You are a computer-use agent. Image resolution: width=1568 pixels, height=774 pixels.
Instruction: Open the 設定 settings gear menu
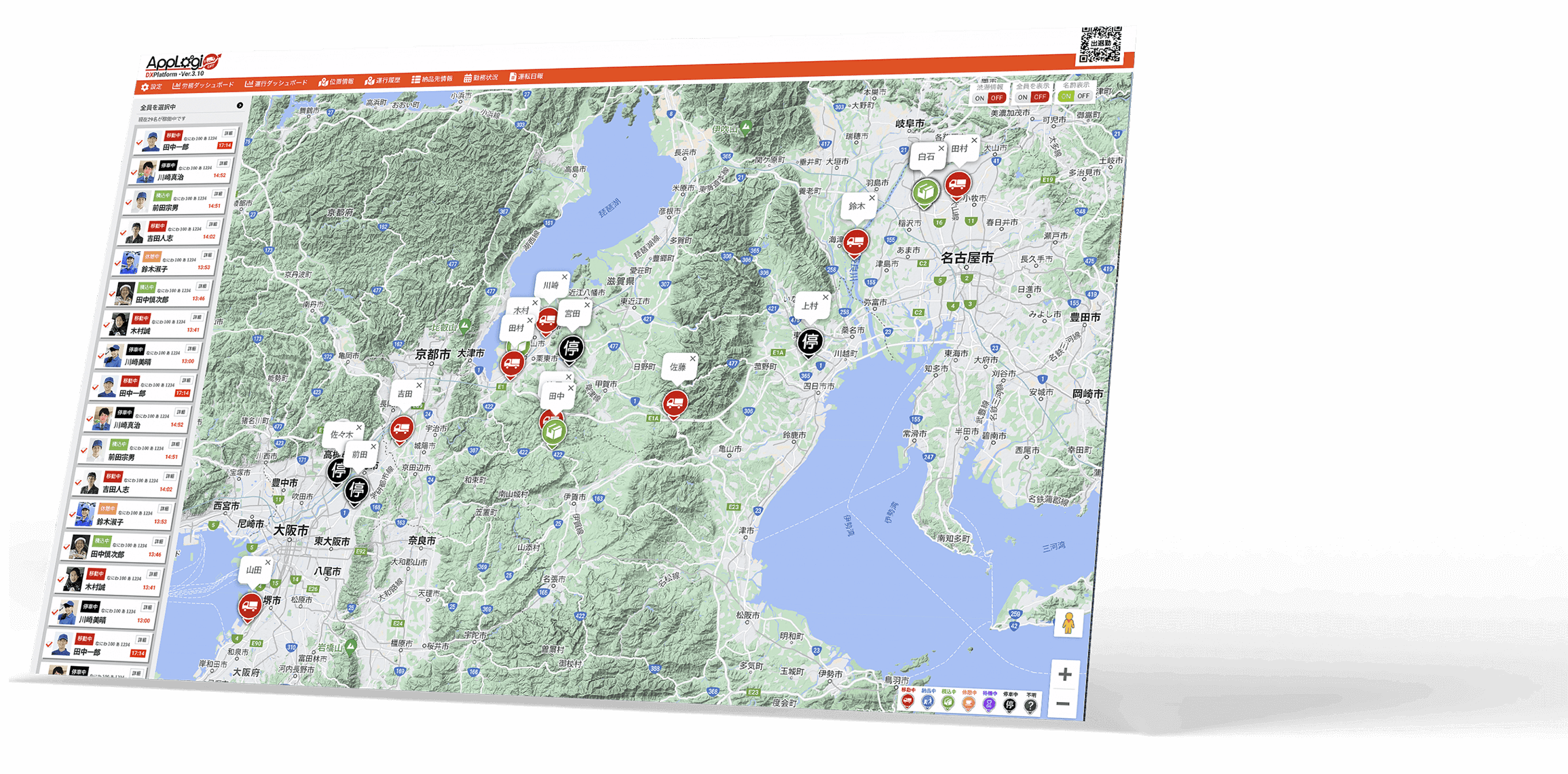coord(151,87)
